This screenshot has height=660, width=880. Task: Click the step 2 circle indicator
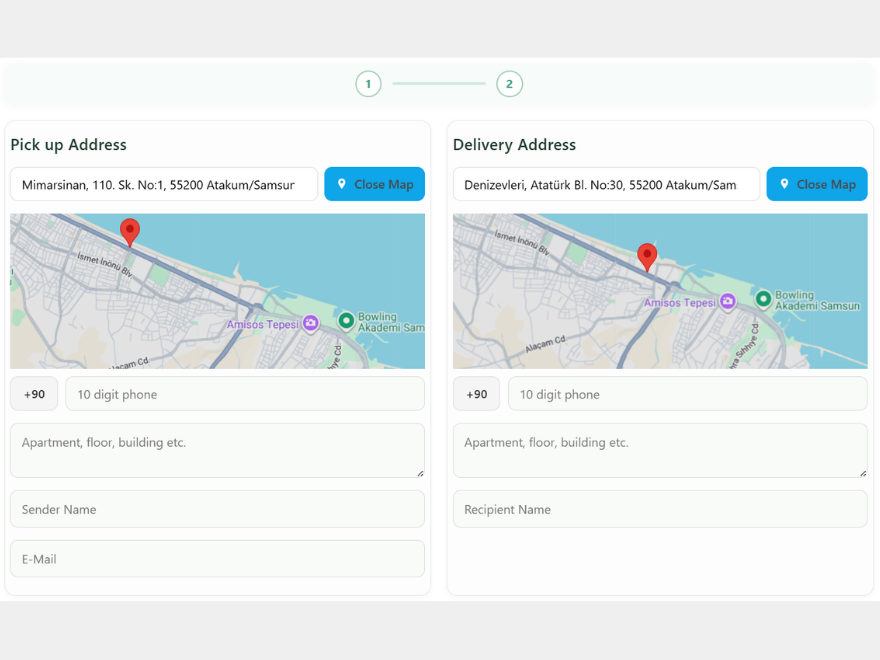click(x=509, y=84)
